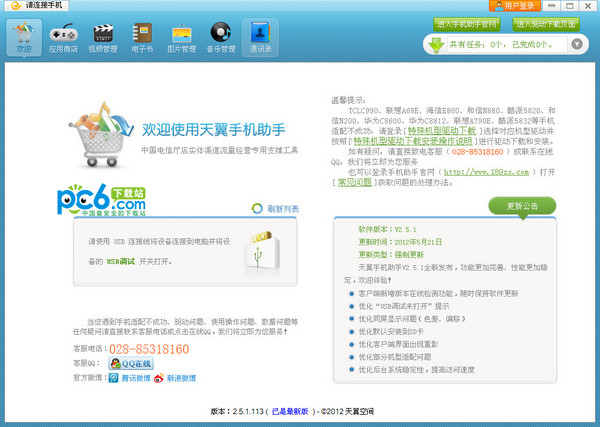Click the USB调试 highlighted text

pyautogui.click(x=121, y=261)
